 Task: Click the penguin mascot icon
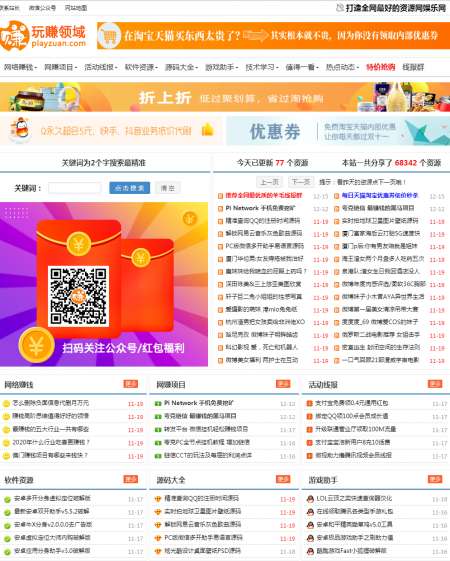pyautogui.click(x=19, y=130)
